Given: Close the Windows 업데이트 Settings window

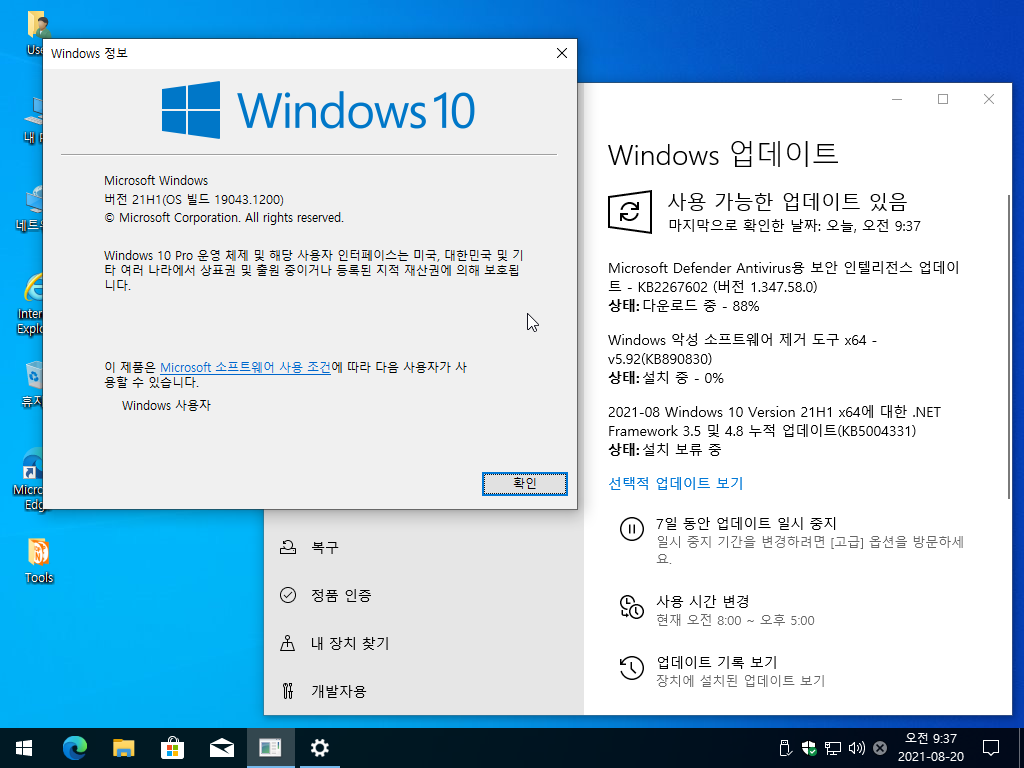Looking at the screenshot, I should coord(988,99).
